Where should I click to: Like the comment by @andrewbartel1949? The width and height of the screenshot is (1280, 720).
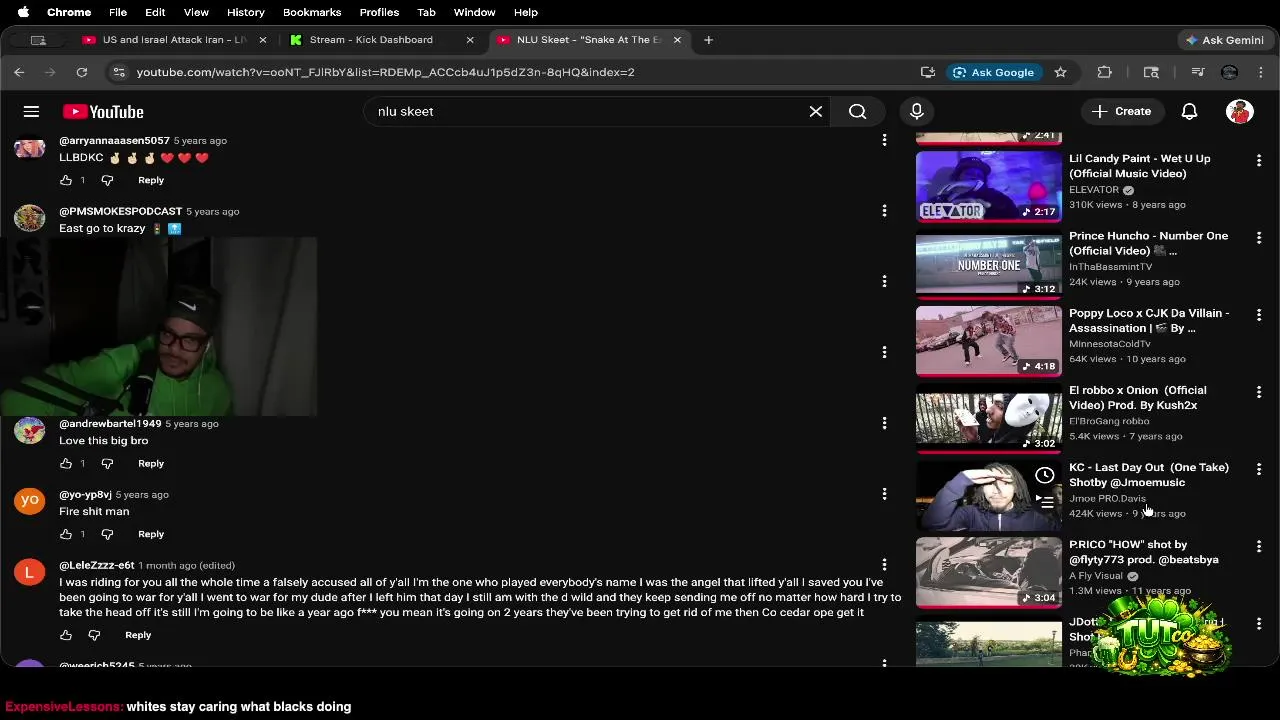pos(66,463)
